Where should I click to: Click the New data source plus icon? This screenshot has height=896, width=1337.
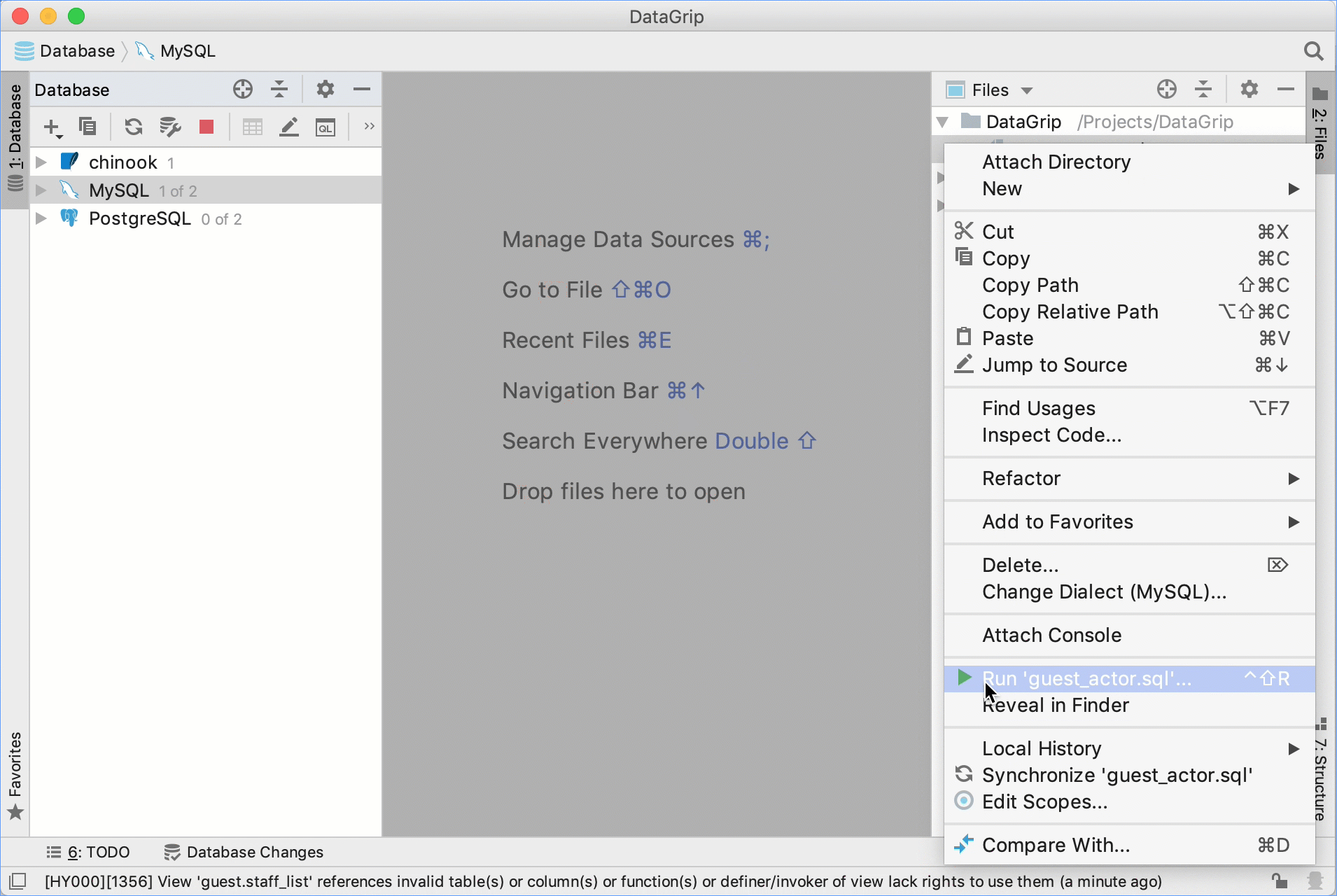pyautogui.click(x=52, y=127)
